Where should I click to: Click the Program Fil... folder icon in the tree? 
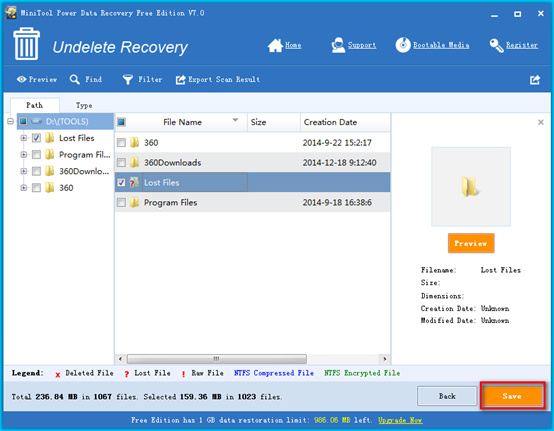click(50, 154)
